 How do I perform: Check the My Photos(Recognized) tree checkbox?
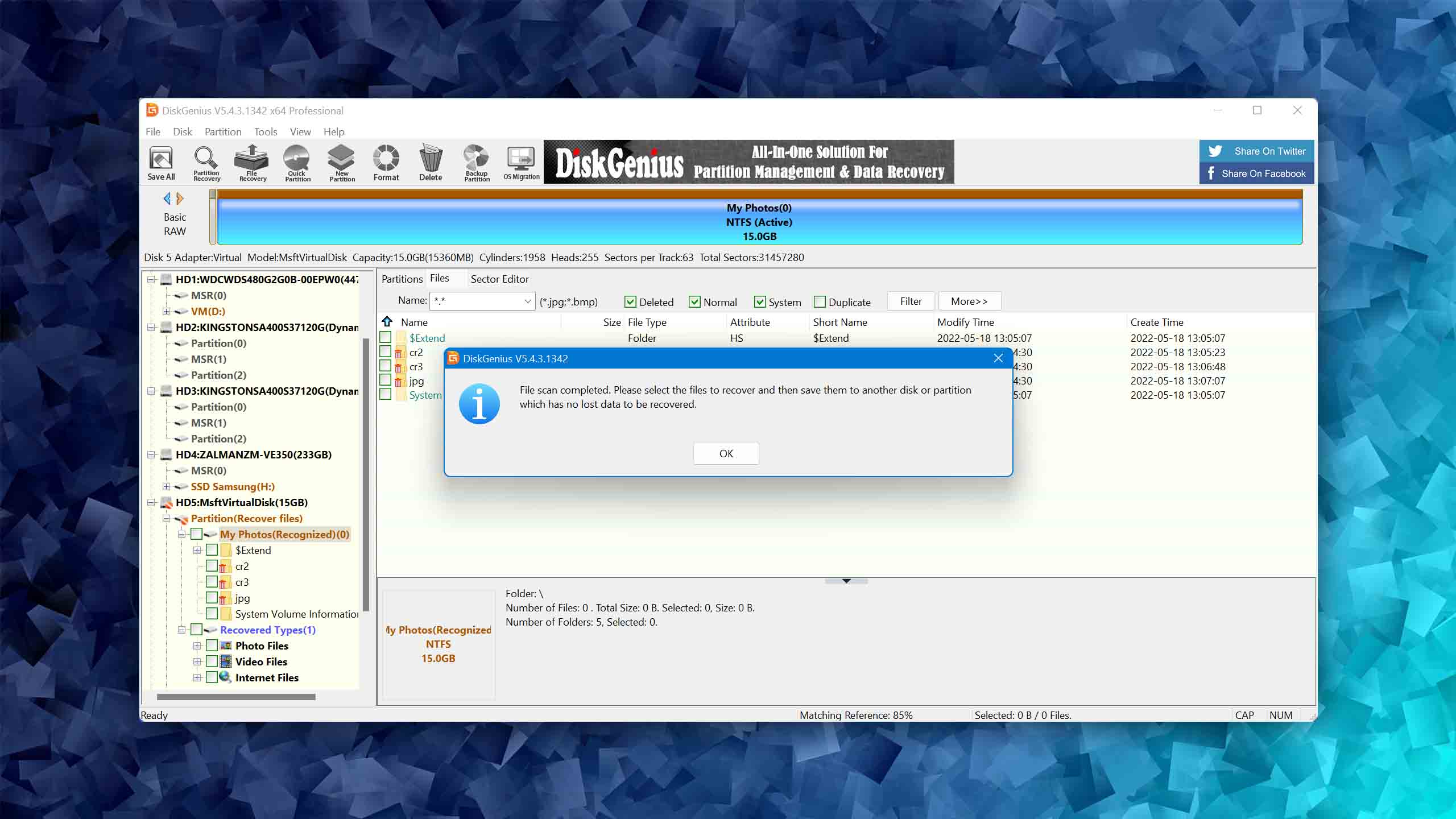click(x=196, y=534)
